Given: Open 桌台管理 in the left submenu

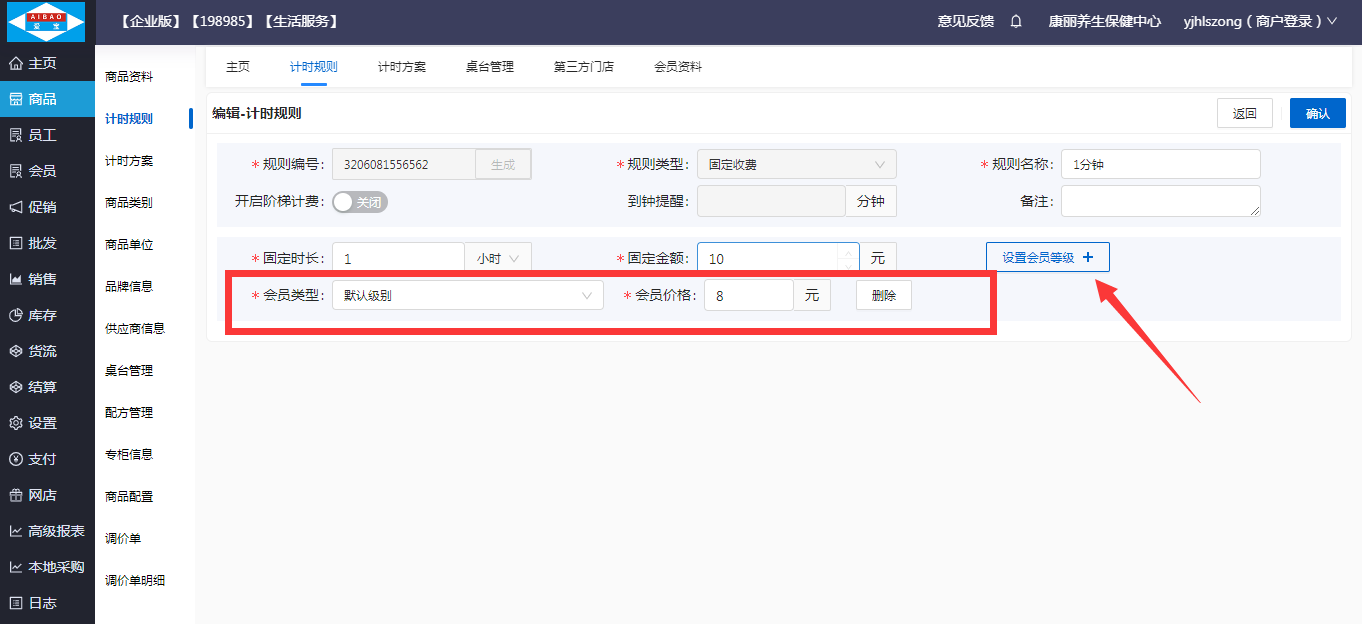Looking at the screenshot, I should pyautogui.click(x=129, y=370).
